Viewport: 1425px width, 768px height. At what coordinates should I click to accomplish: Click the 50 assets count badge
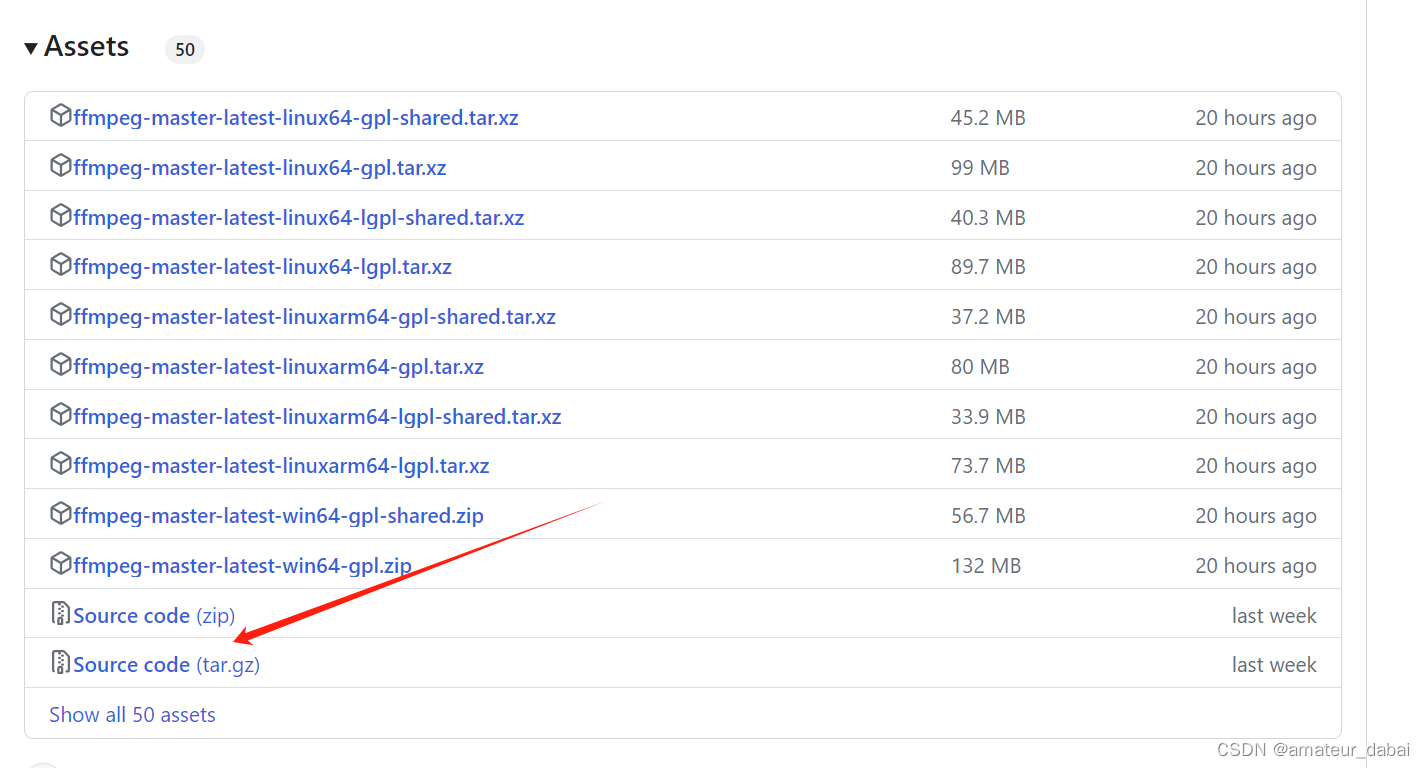[185, 49]
